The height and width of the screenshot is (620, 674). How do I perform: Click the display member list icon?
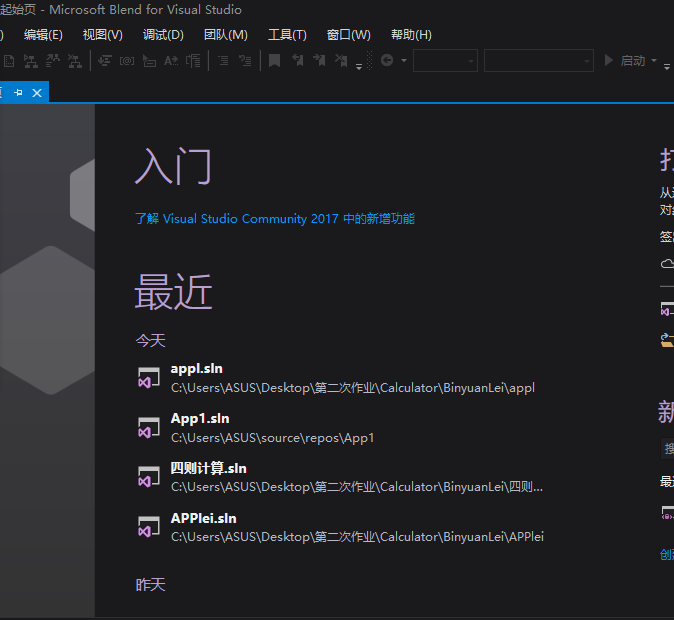pos(104,61)
